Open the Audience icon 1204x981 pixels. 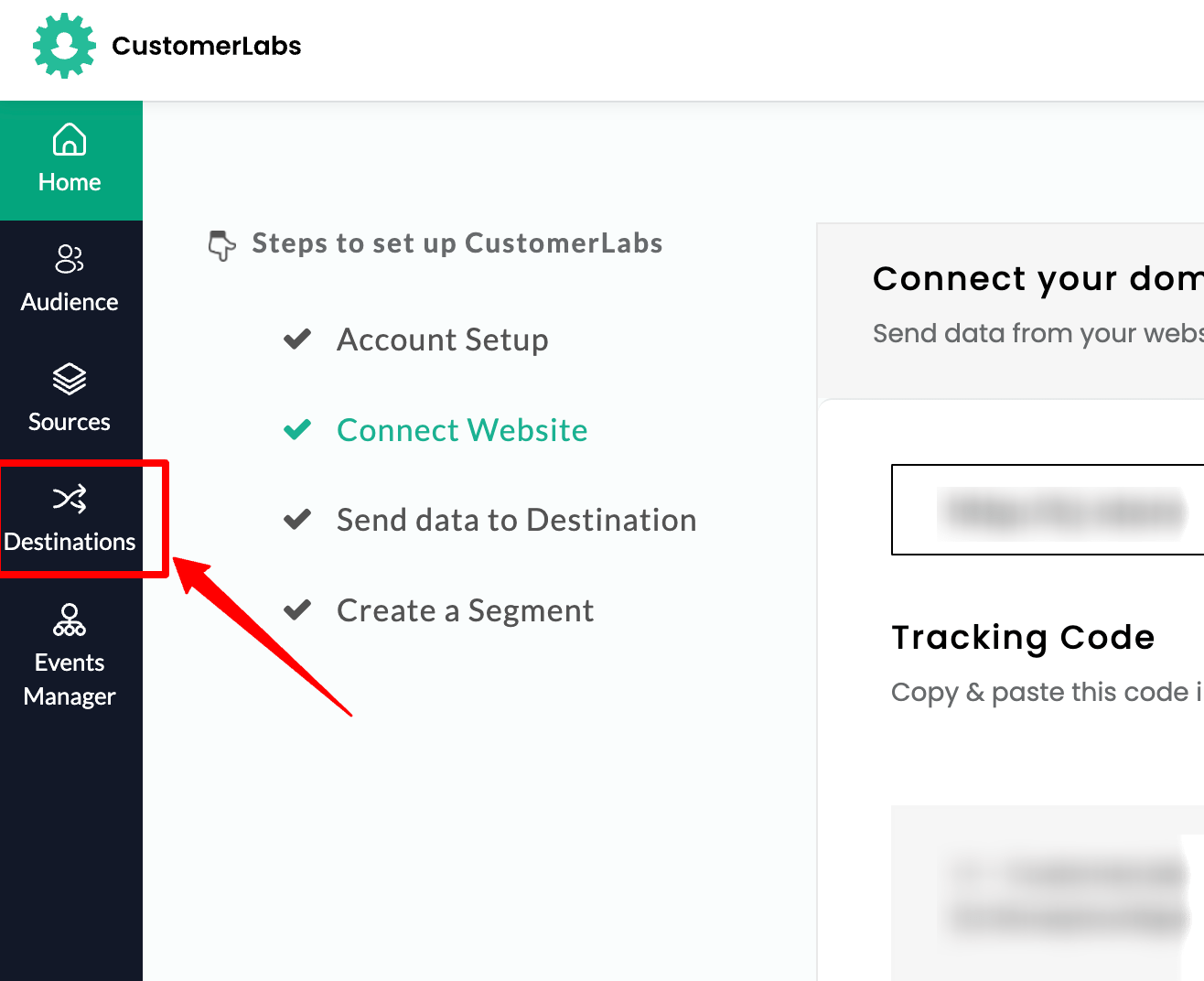70,261
